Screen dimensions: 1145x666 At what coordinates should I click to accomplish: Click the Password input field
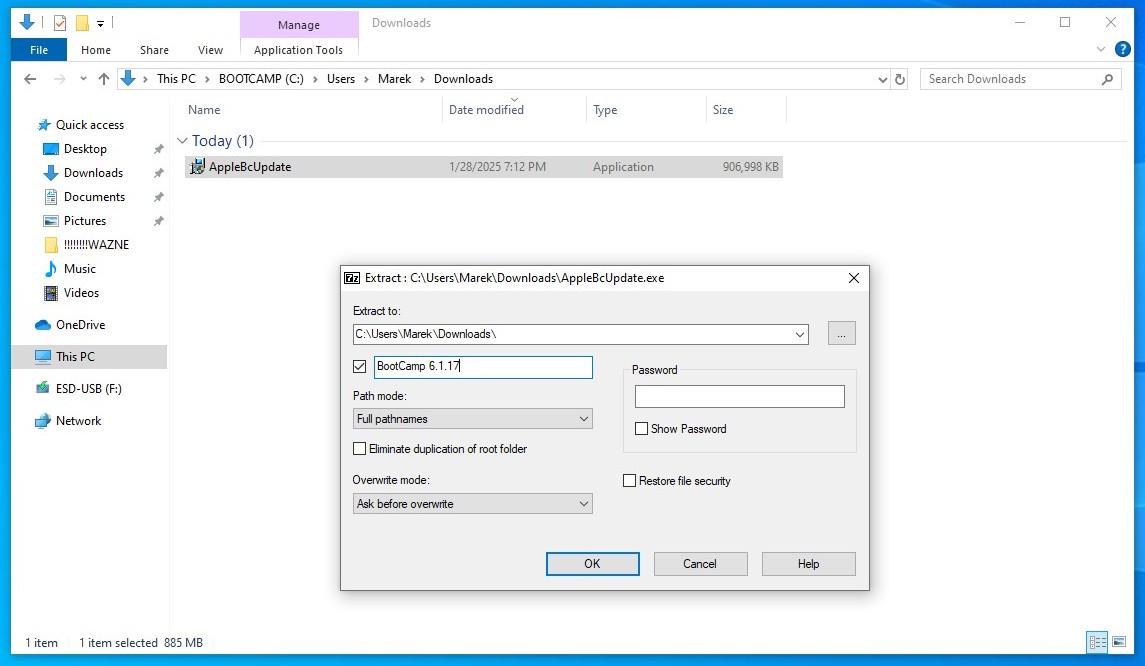[x=740, y=397]
